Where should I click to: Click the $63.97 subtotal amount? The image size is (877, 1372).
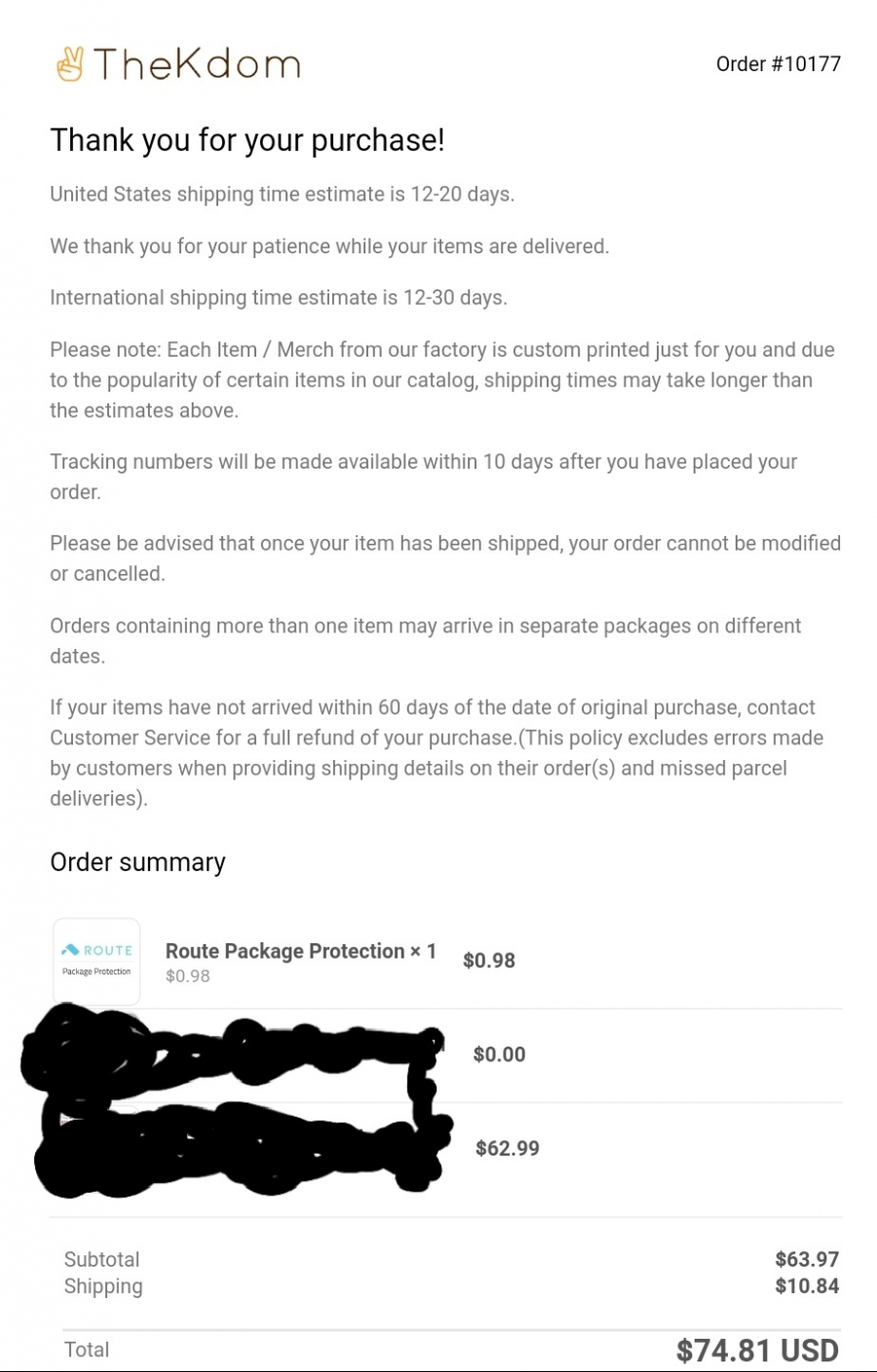pyautogui.click(x=807, y=1259)
